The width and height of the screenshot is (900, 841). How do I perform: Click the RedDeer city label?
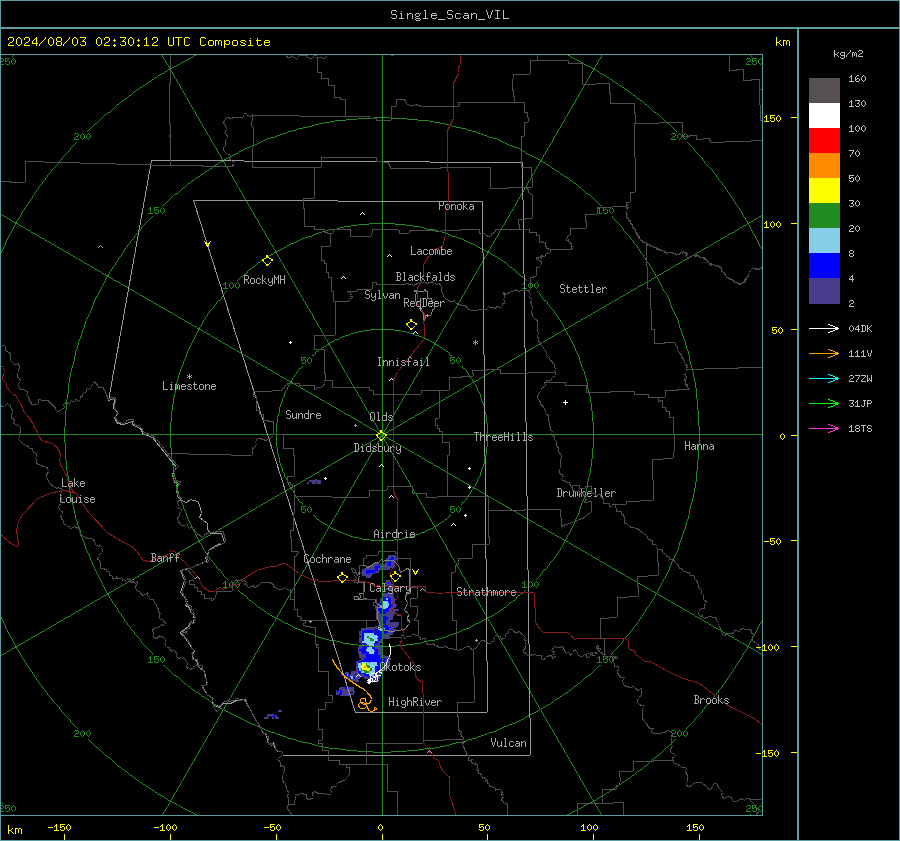coord(424,303)
